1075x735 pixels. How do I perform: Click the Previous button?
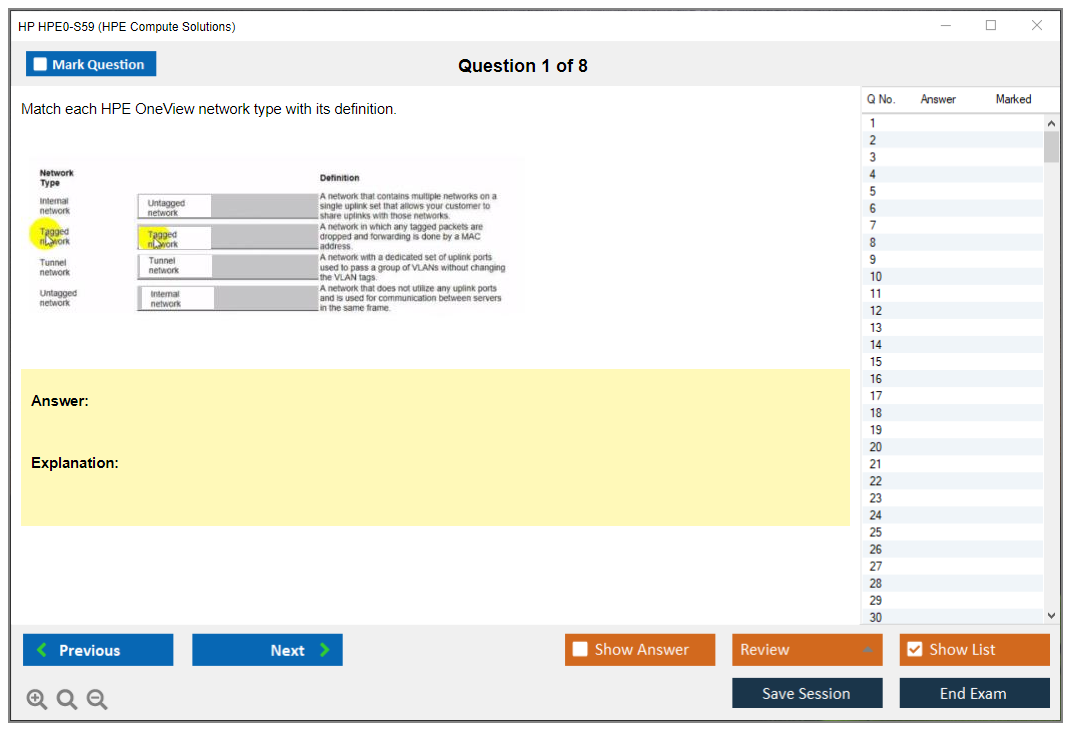click(98, 650)
